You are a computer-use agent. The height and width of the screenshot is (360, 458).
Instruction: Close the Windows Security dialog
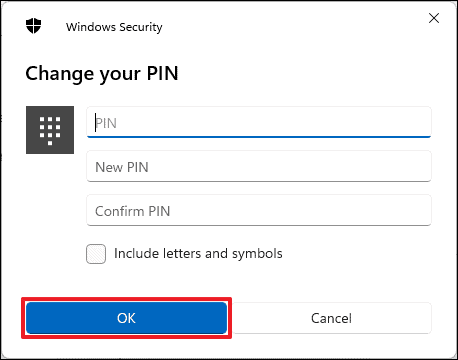(434, 18)
